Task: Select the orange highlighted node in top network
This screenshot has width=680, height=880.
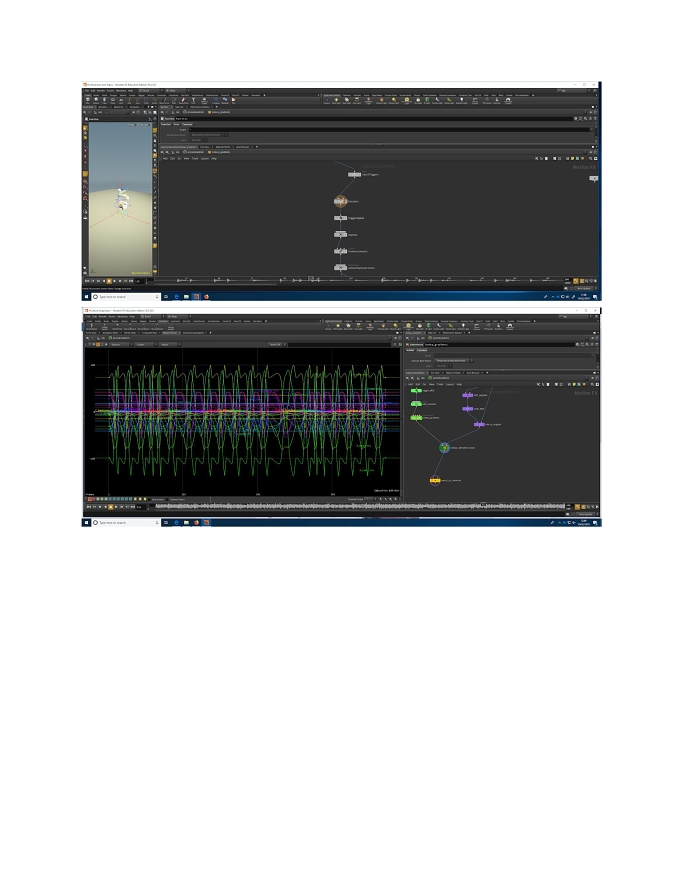Action: [340, 201]
